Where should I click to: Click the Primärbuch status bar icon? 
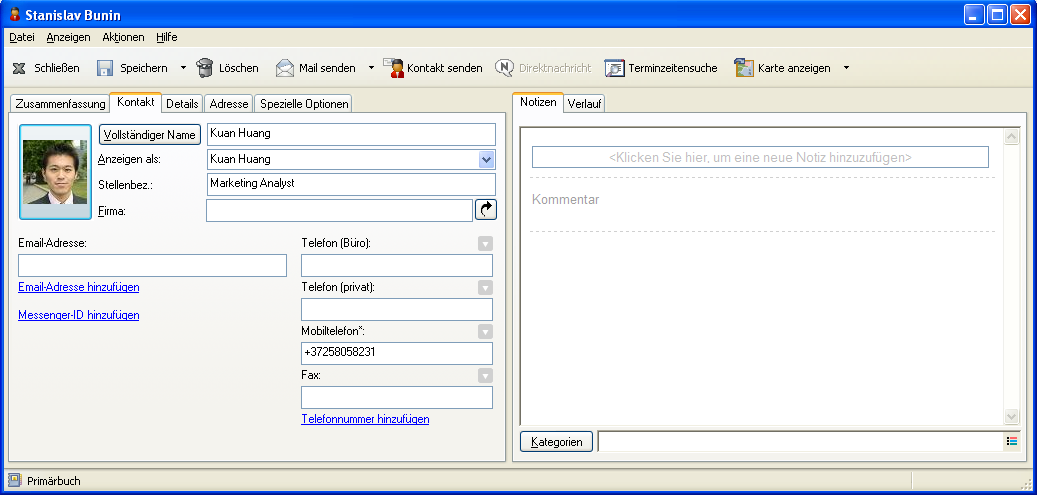click(x=15, y=480)
